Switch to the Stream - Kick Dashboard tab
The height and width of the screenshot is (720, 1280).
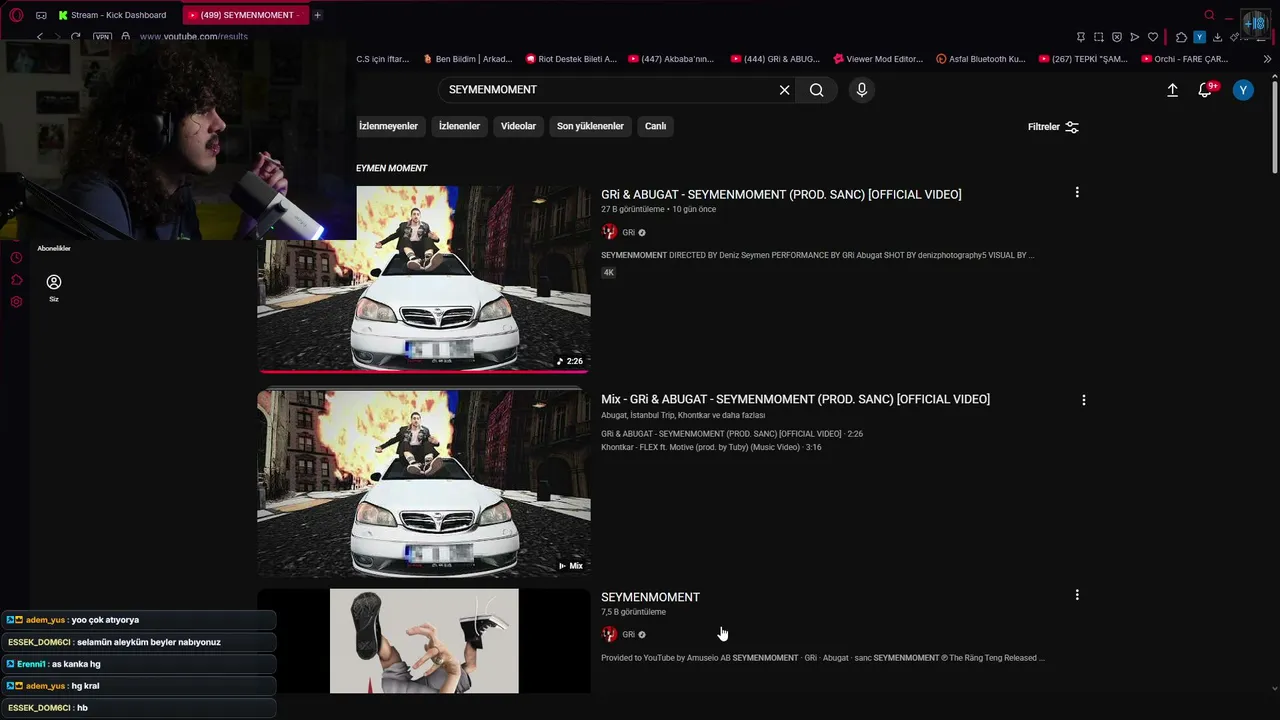(x=112, y=15)
